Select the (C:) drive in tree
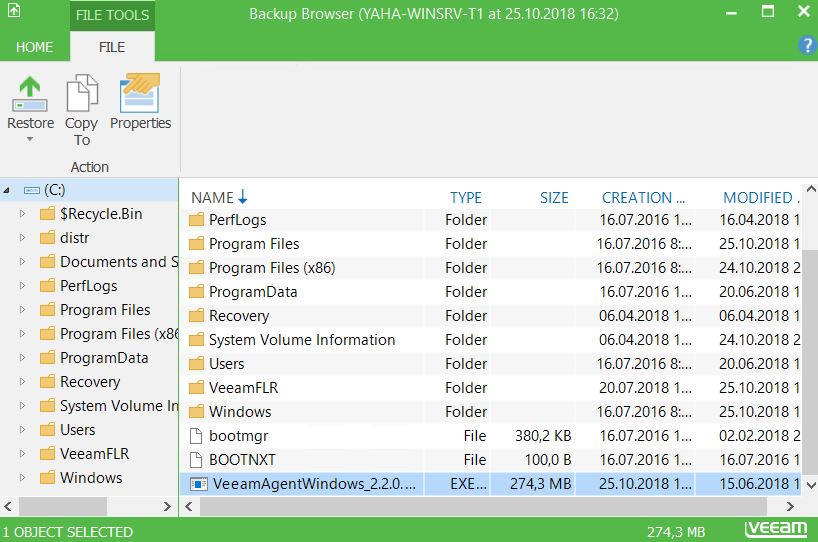 coord(89,190)
